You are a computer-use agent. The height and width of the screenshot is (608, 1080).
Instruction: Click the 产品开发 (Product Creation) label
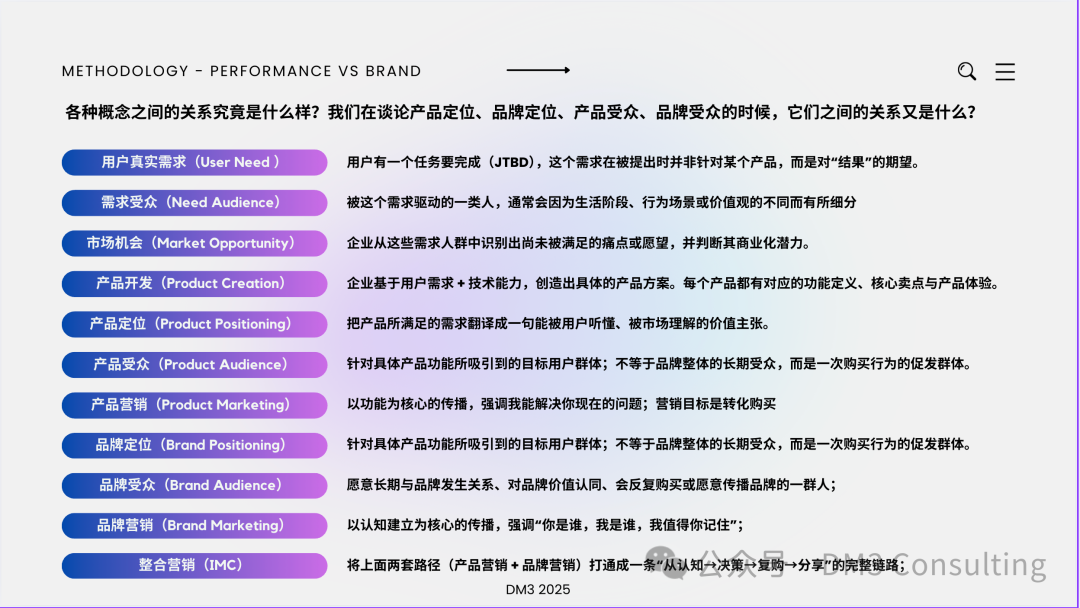coord(194,283)
